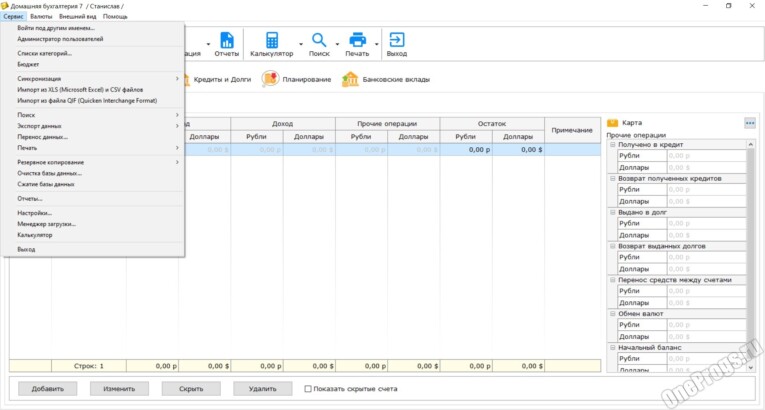This screenshot has width=765, height=410.
Task: Collapse the Начальный баланс group
Action: point(613,348)
